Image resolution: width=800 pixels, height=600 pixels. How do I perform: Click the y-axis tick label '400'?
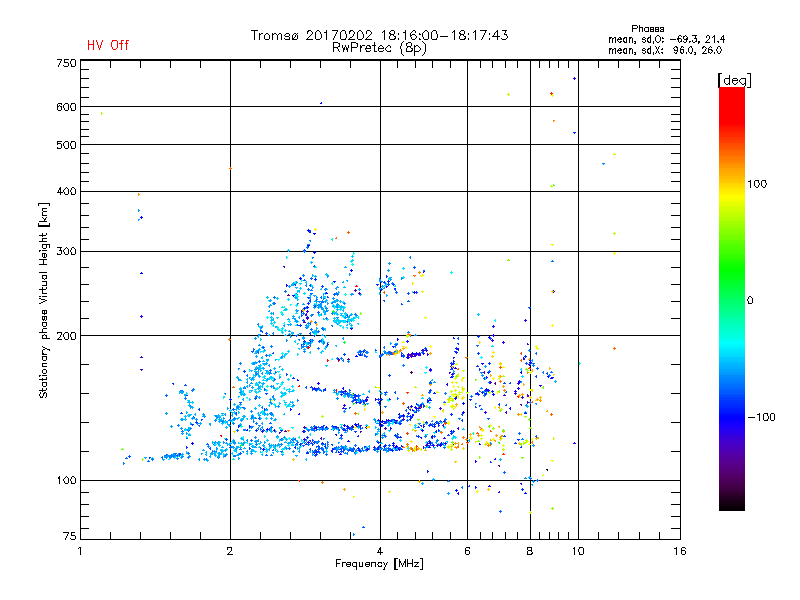(67, 191)
